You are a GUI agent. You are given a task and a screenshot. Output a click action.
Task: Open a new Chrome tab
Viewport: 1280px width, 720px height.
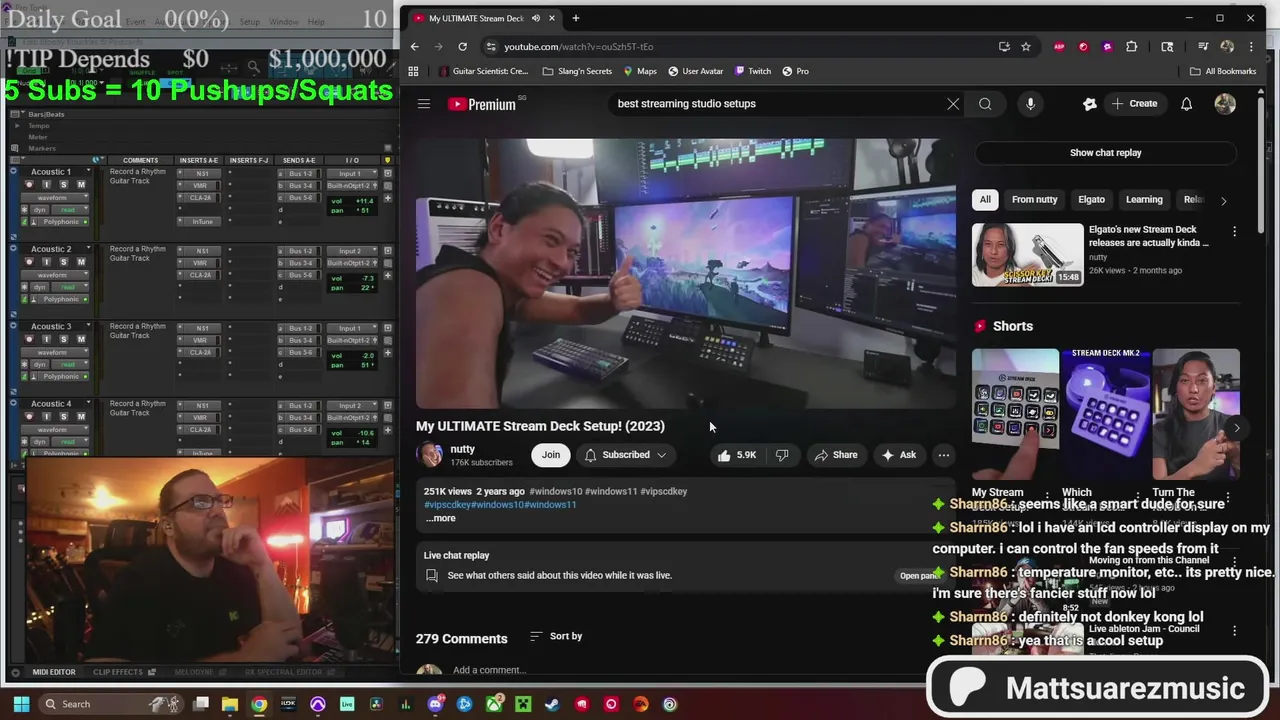click(x=575, y=18)
